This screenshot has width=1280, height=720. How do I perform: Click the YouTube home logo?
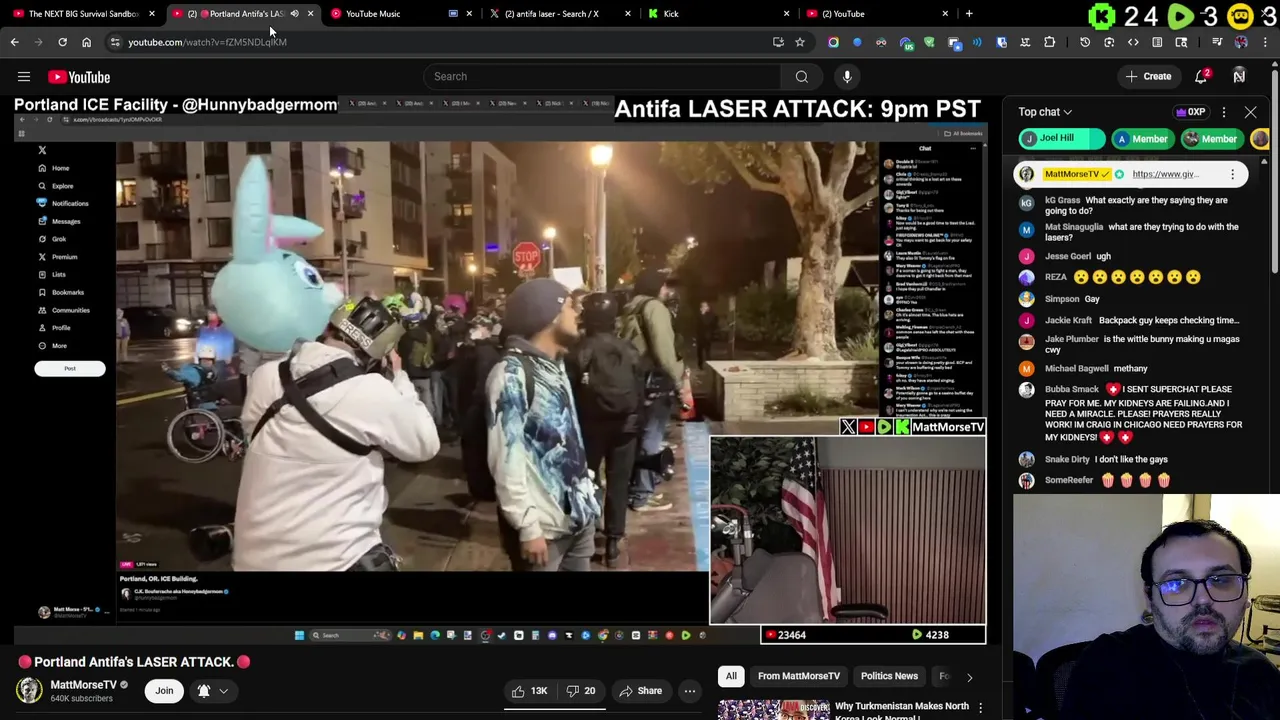[79, 77]
